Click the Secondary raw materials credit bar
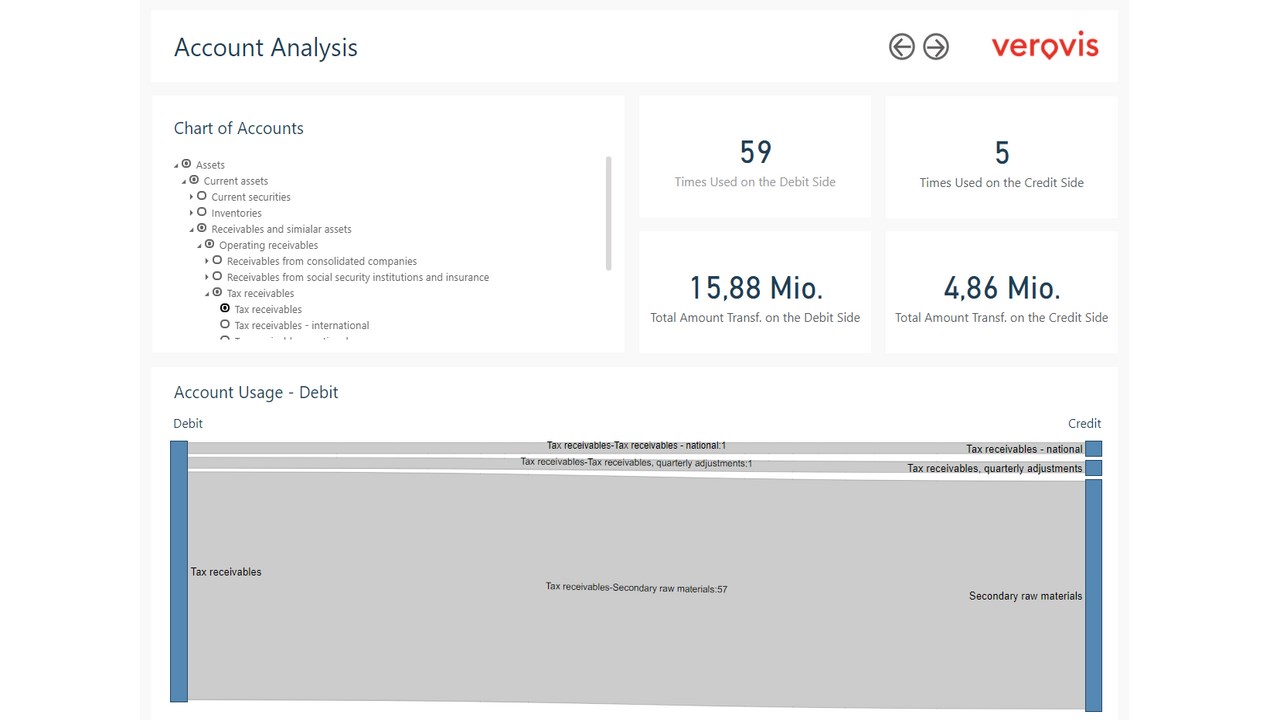Viewport: 1280px width, 720px height. [x=1093, y=595]
